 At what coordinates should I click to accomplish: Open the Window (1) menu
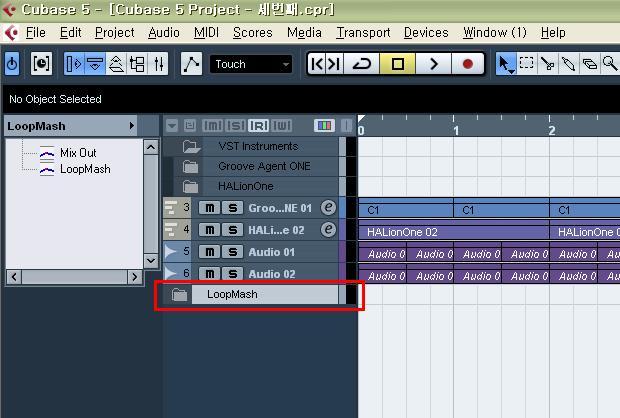pyautogui.click(x=495, y=32)
